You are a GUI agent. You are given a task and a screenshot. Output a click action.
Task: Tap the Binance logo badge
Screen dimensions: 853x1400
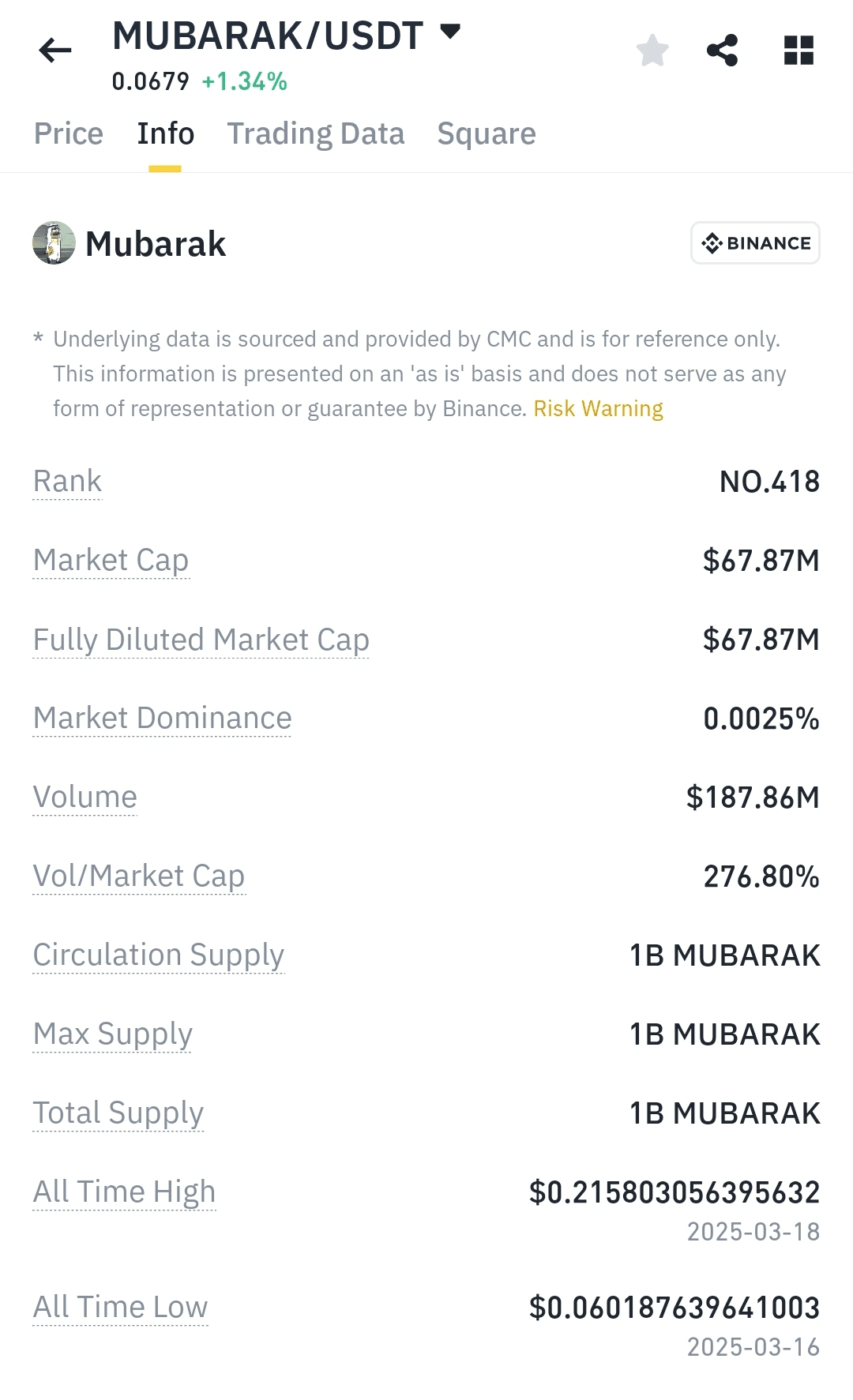click(x=755, y=243)
